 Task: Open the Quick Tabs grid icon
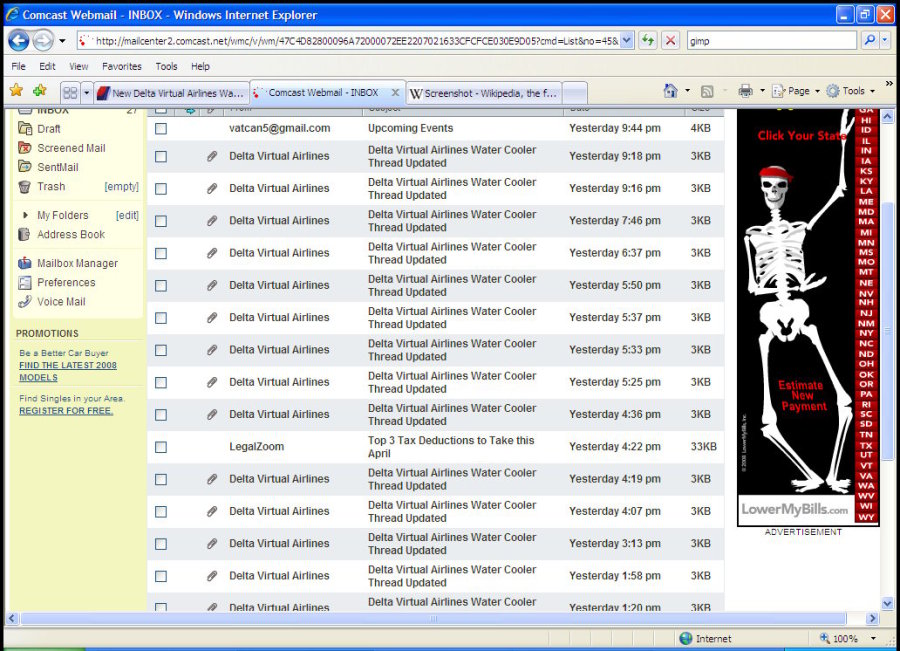71,92
